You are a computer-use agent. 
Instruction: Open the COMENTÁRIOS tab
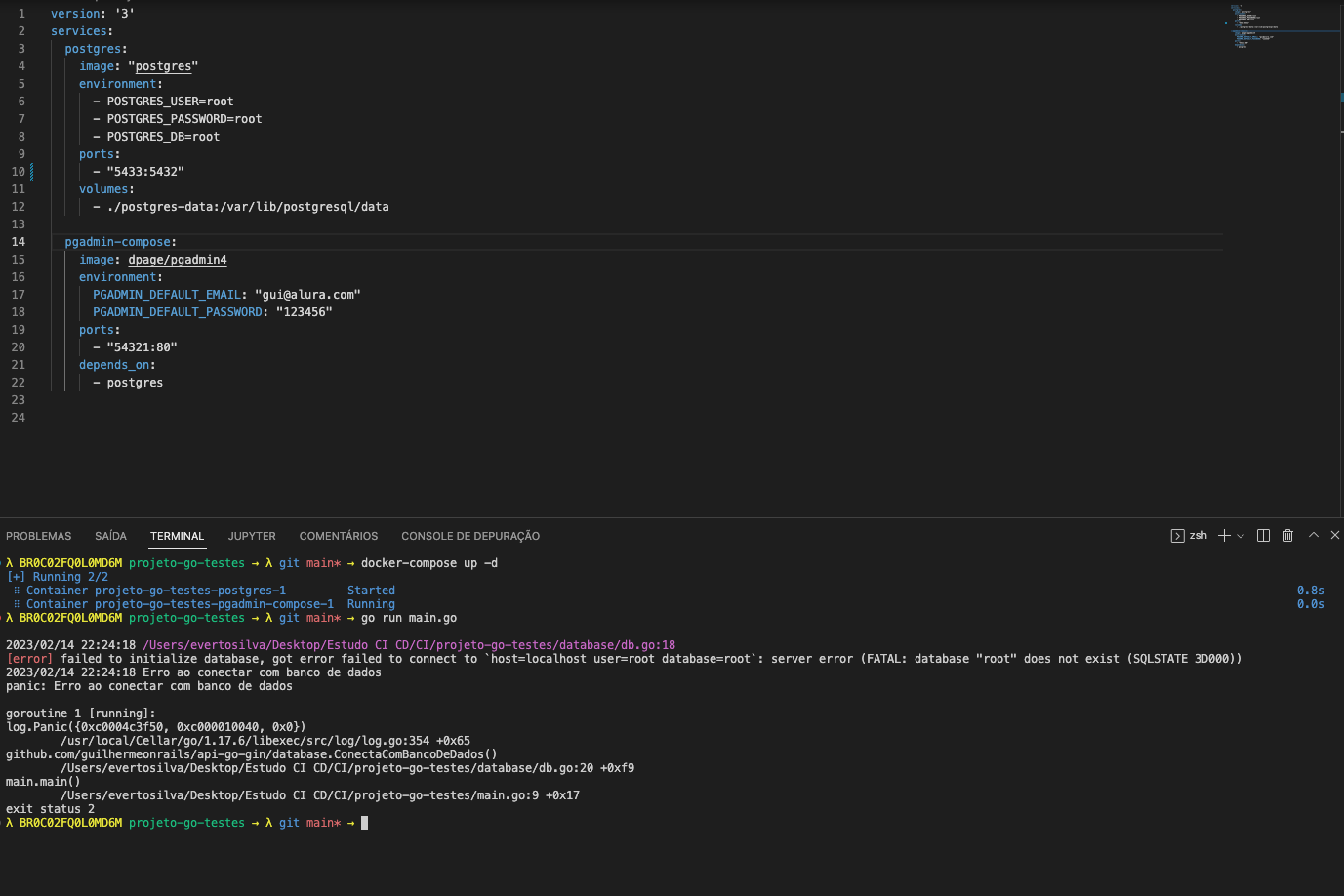coord(339,536)
